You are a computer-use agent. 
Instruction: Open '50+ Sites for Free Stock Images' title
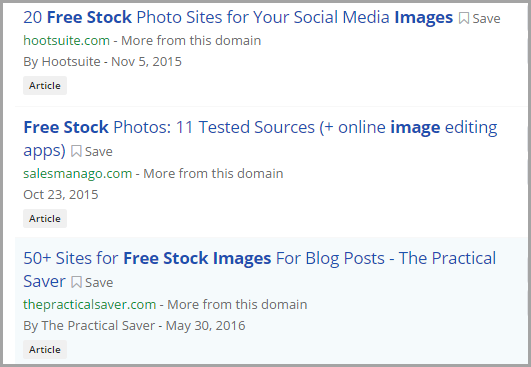coord(259,269)
